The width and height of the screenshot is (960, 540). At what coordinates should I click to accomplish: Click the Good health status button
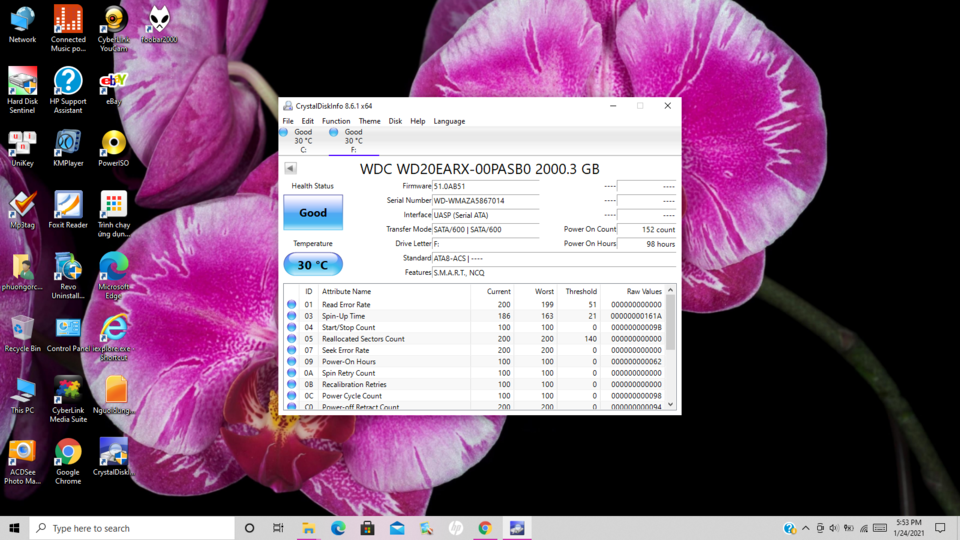pos(313,212)
